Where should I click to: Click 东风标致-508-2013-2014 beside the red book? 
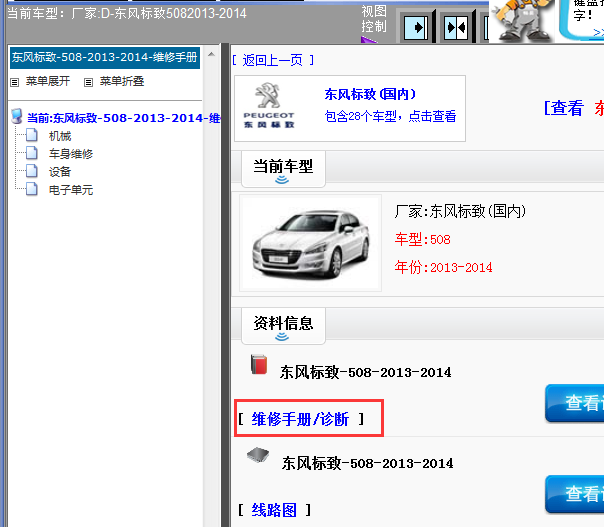click(x=365, y=373)
